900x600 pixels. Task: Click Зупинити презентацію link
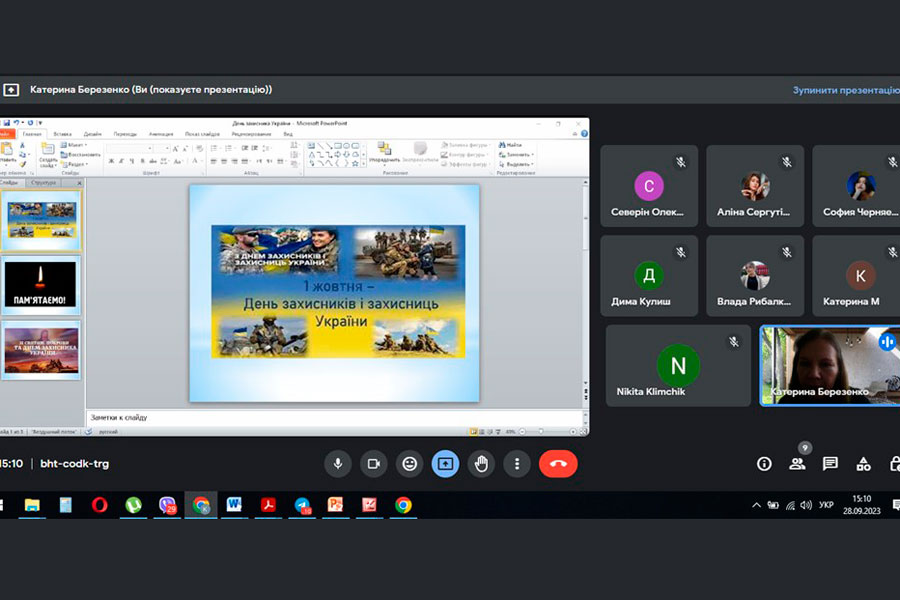(845, 90)
